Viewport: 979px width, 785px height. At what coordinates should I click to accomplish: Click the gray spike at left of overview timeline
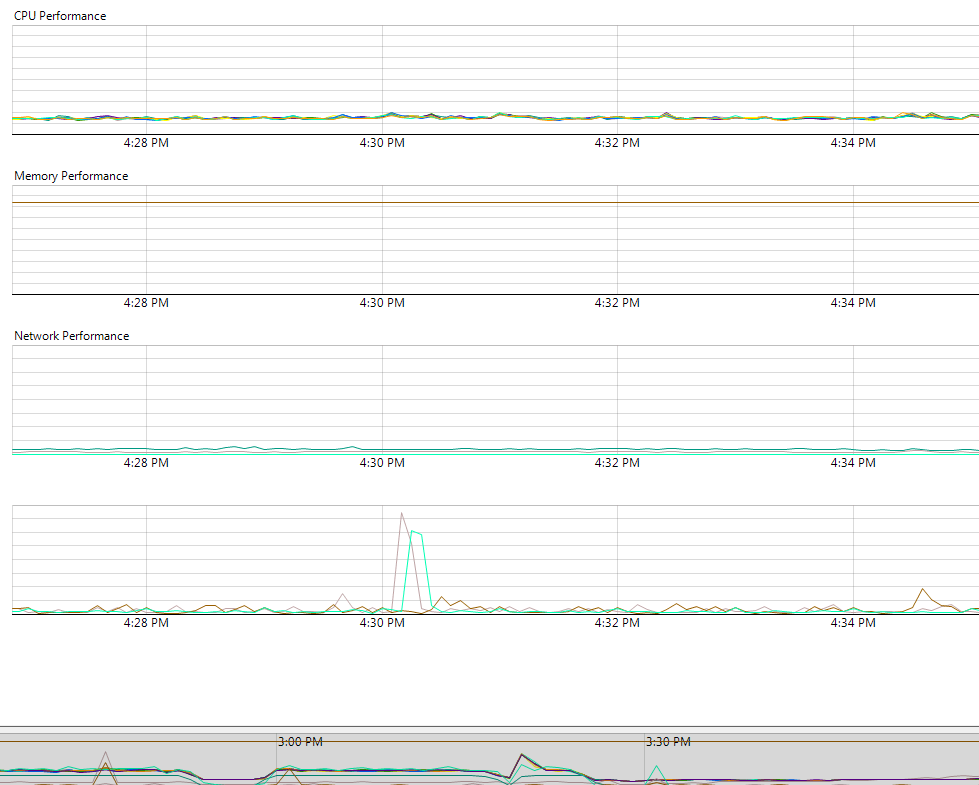[105, 753]
